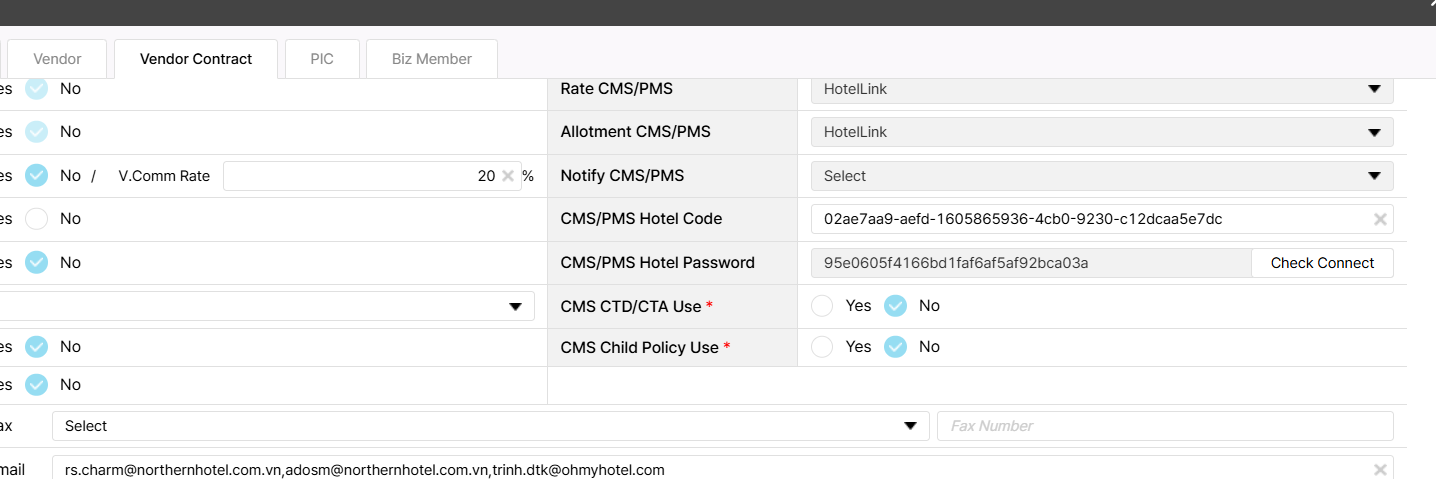Viewport: 1436px width, 479px height.
Task: Clear the V.Comm Rate field value
Action: (508, 176)
